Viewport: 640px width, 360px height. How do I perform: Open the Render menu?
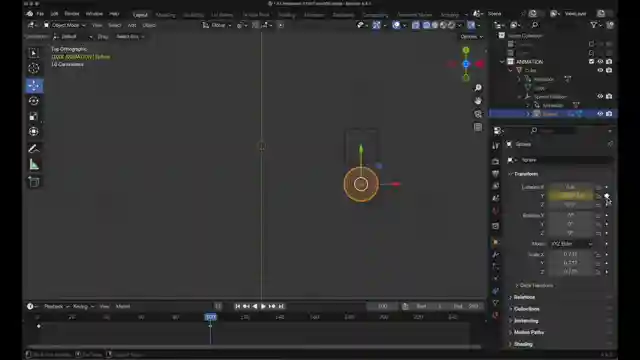coord(72,14)
